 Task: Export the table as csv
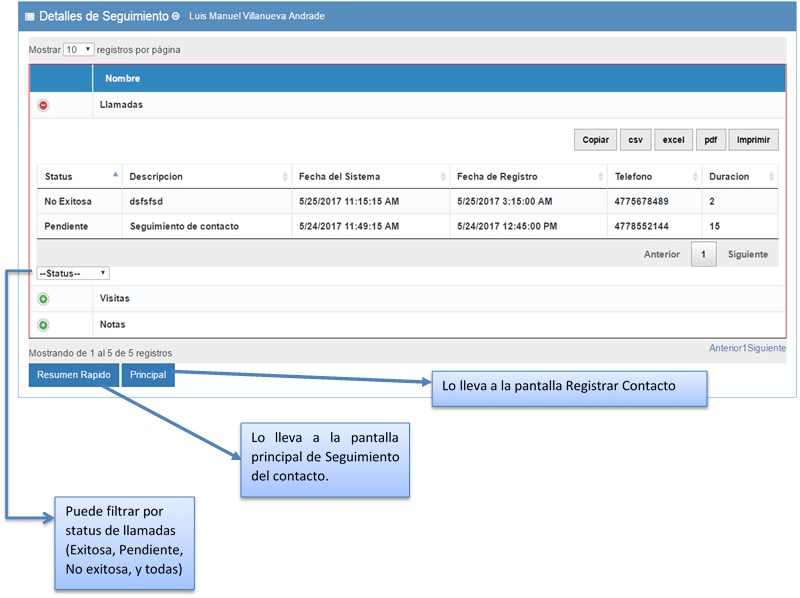coord(635,140)
